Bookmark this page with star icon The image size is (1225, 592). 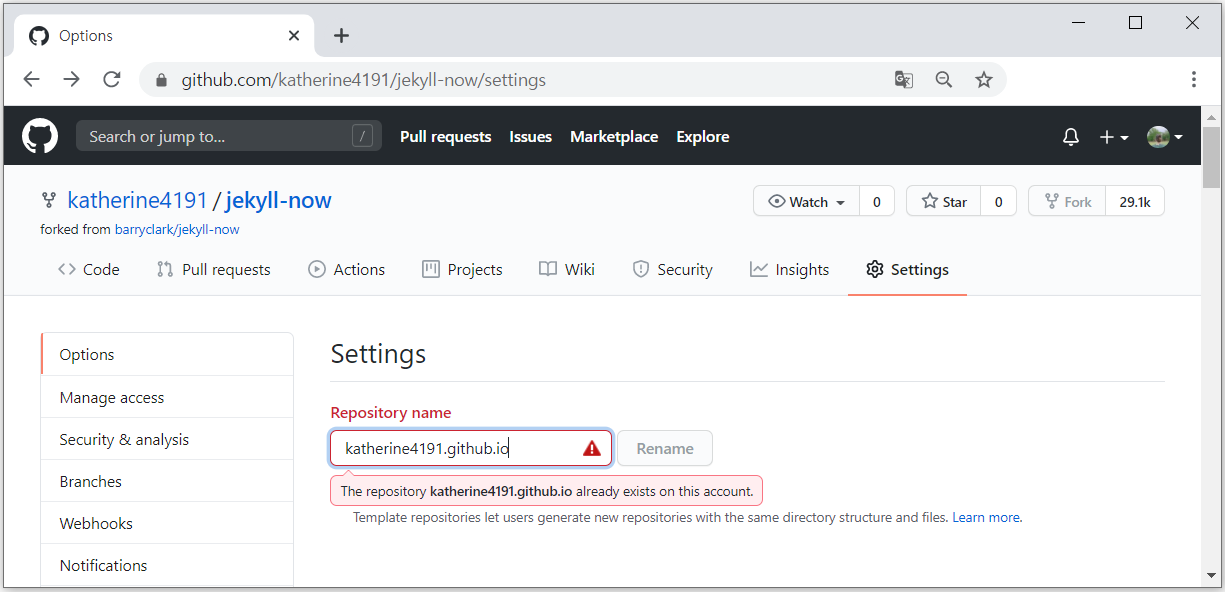[x=984, y=80]
